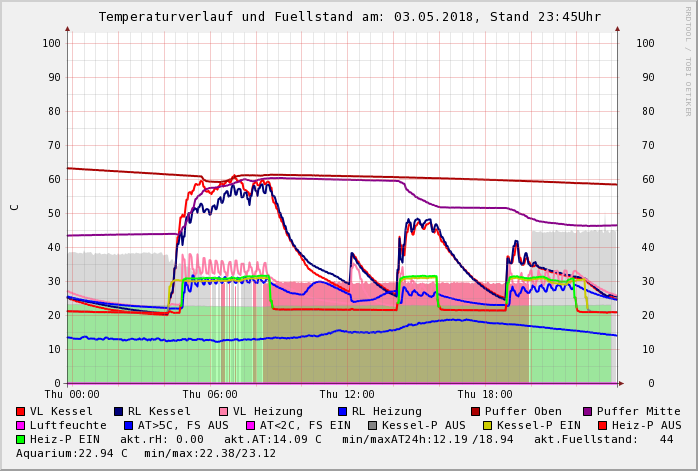Select the gray Kessel-P AUS swatch
This screenshot has height=471, width=698.
click(371, 425)
